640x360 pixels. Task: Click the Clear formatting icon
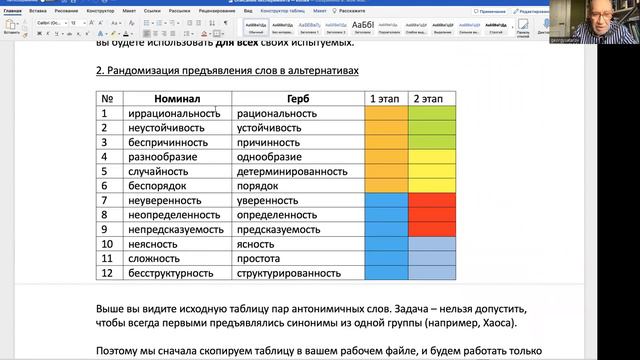coord(131,23)
